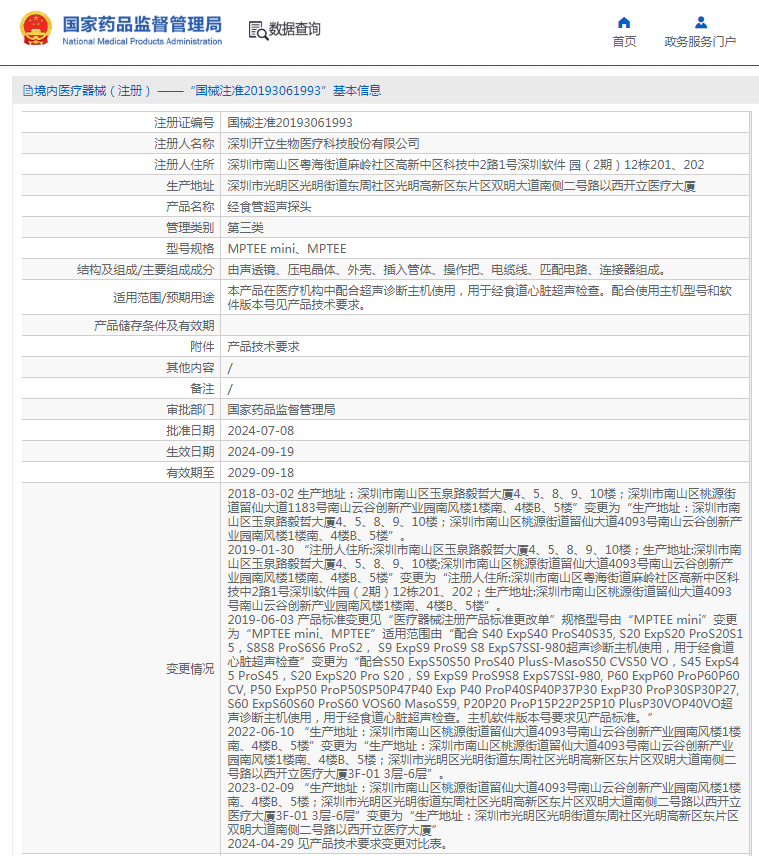Click the slash value in 备注 row
The width and height of the screenshot is (759, 856).
coord(230,389)
